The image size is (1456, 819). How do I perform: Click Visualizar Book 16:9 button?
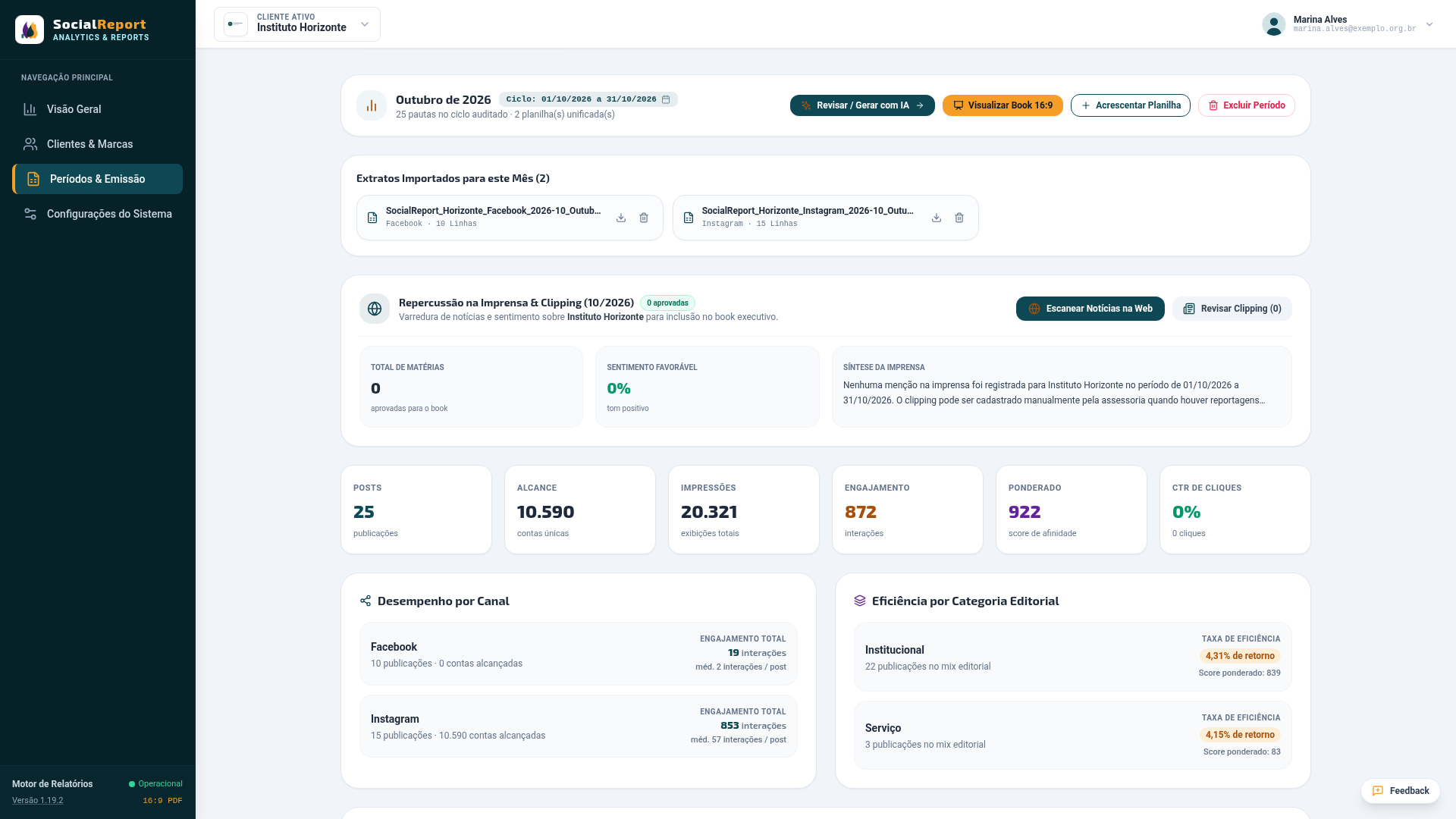1003,105
